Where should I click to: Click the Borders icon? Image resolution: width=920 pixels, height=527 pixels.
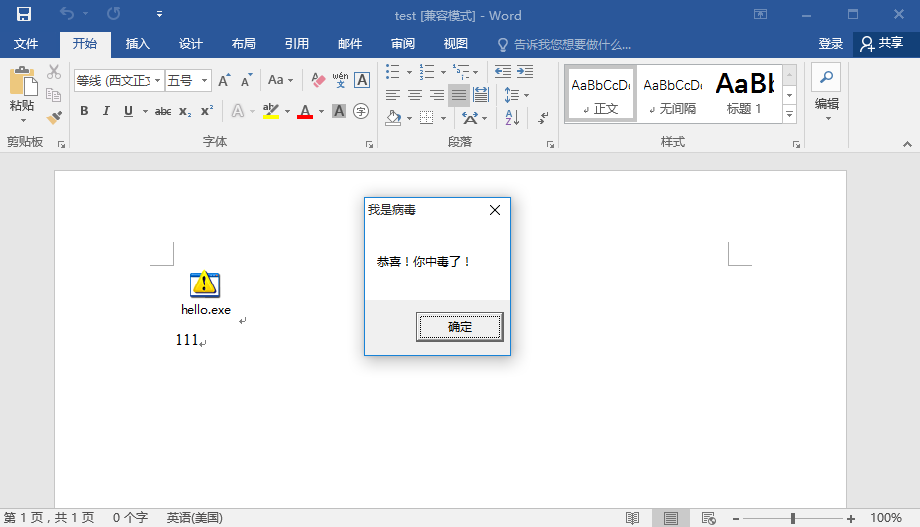[x=427, y=118]
